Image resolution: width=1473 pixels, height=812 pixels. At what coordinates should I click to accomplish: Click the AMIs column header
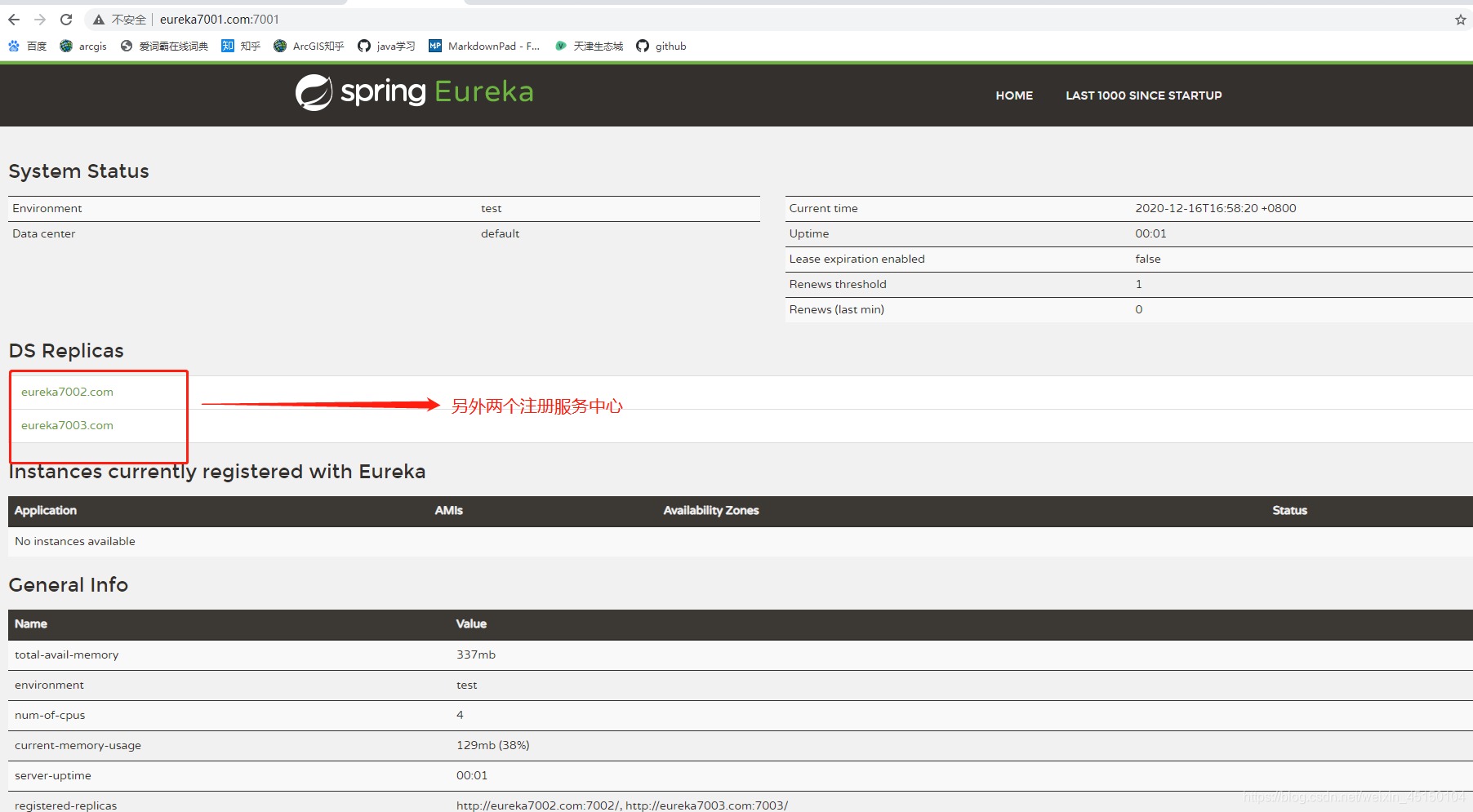coord(448,510)
